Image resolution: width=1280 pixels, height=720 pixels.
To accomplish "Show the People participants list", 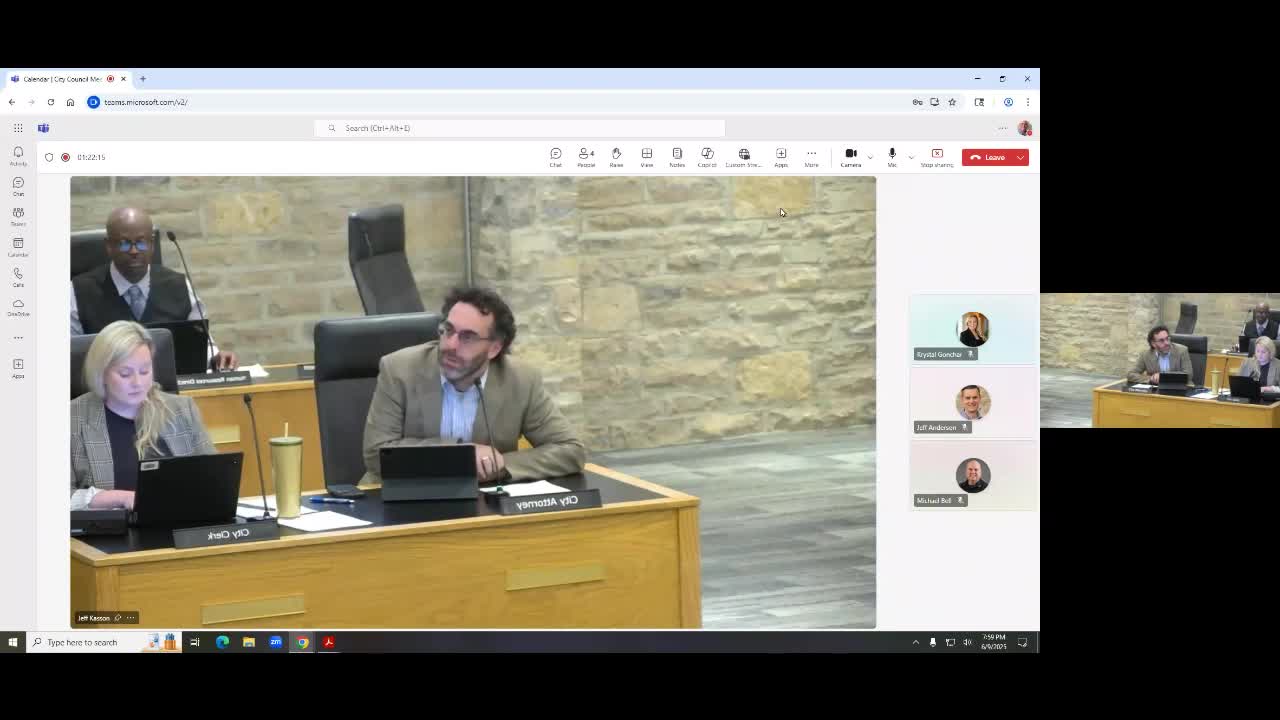I will coord(586,156).
